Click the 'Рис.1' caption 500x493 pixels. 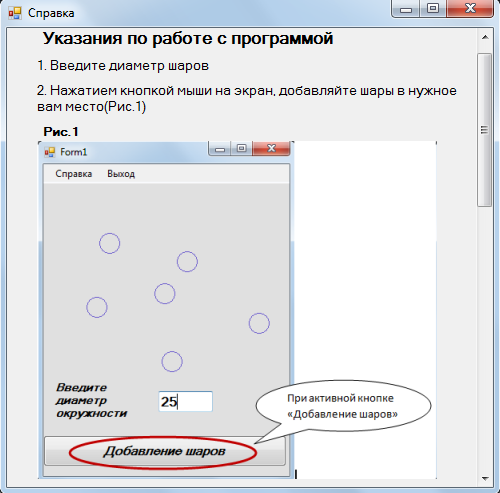pyautogui.click(x=61, y=132)
